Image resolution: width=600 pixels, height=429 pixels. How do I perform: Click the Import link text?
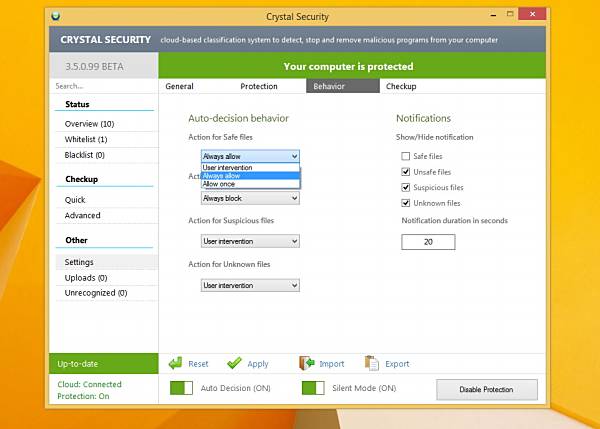[332, 364]
